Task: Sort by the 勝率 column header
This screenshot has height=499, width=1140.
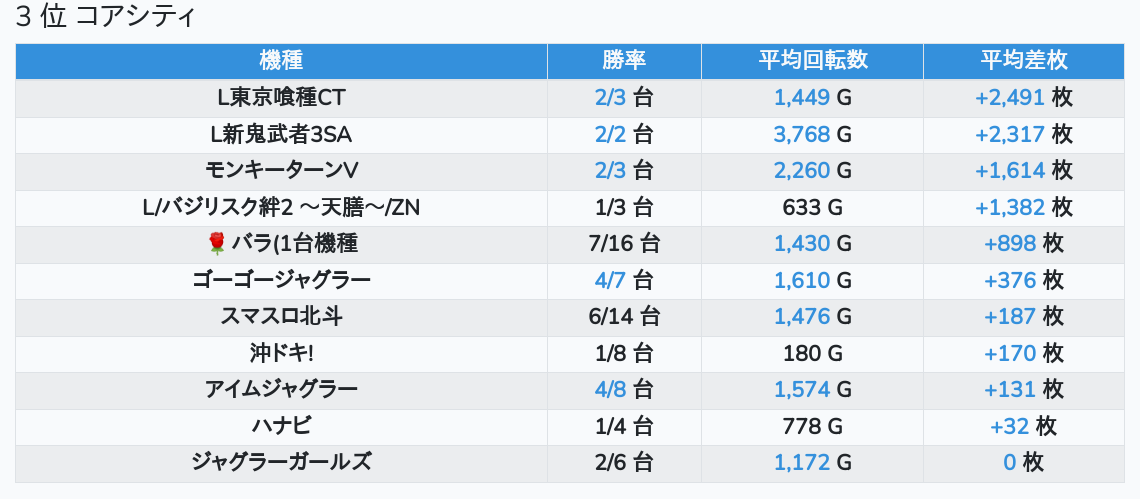Action: coord(624,60)
